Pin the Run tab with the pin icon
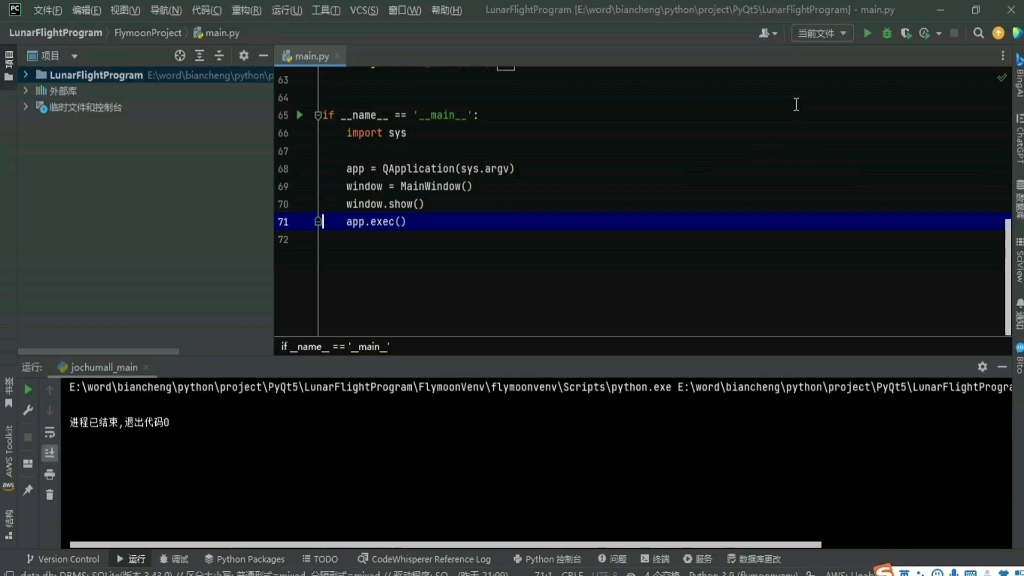The height and width of the screenshot is (576, 1024). pos(28,490)
